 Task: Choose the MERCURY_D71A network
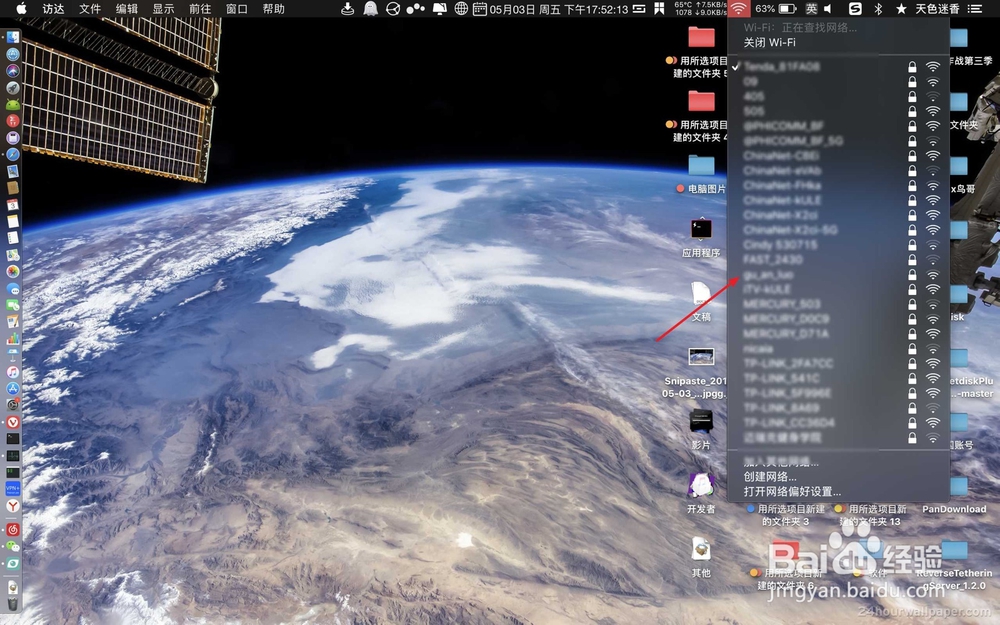coord(838,334)
